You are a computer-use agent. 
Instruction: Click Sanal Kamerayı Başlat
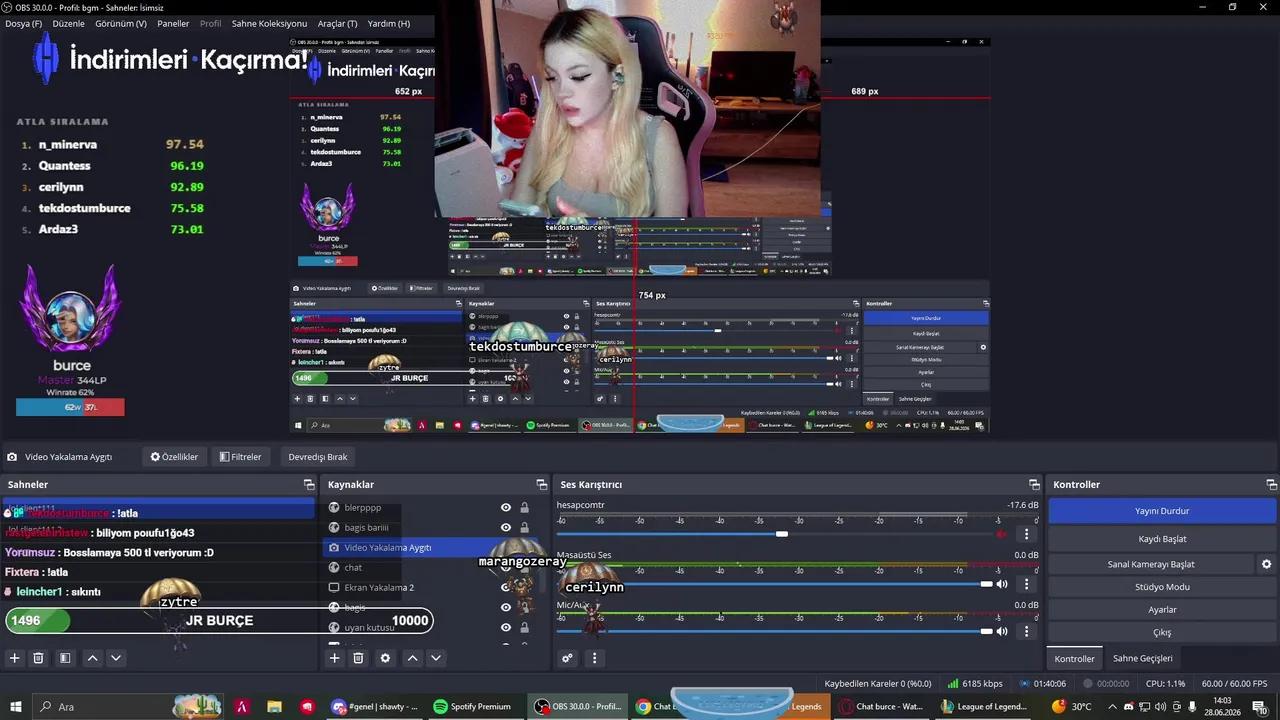[x=1151, y=564]
